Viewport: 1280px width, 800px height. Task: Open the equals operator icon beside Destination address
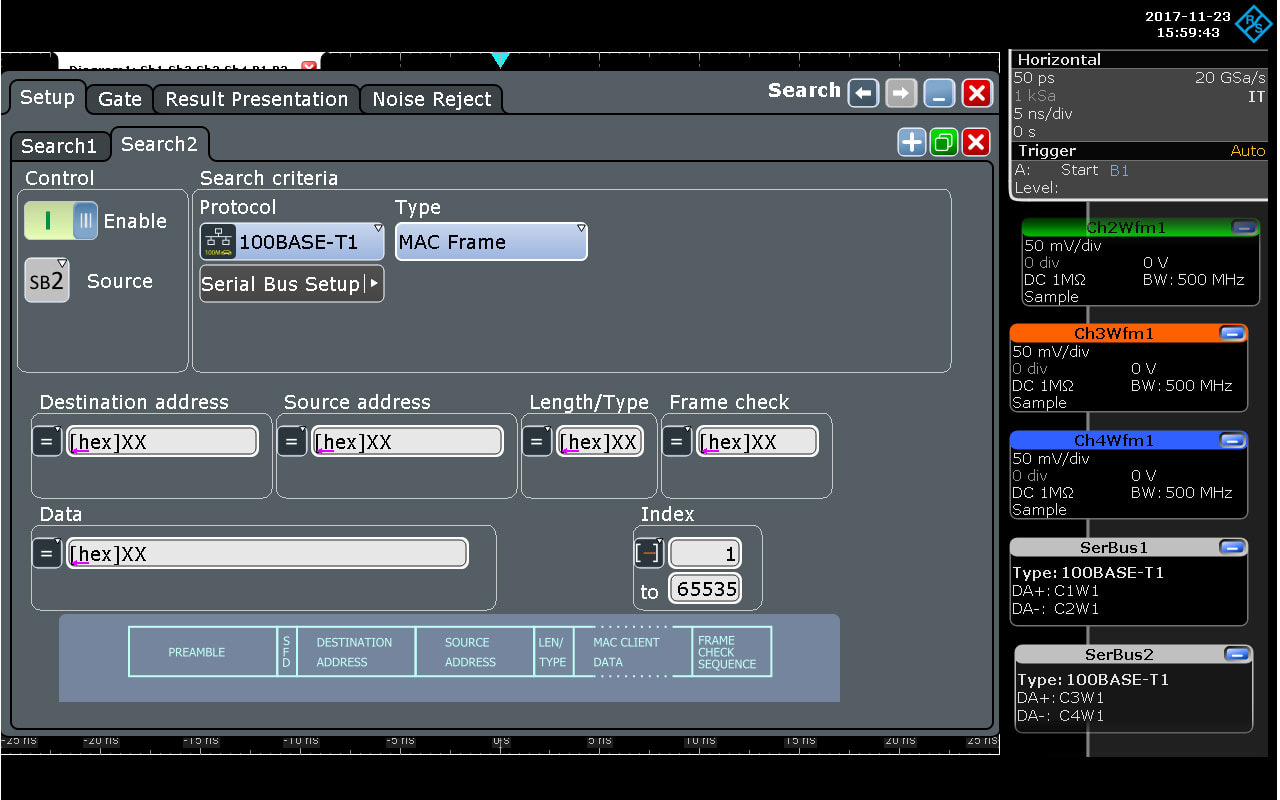click(46, 440)
